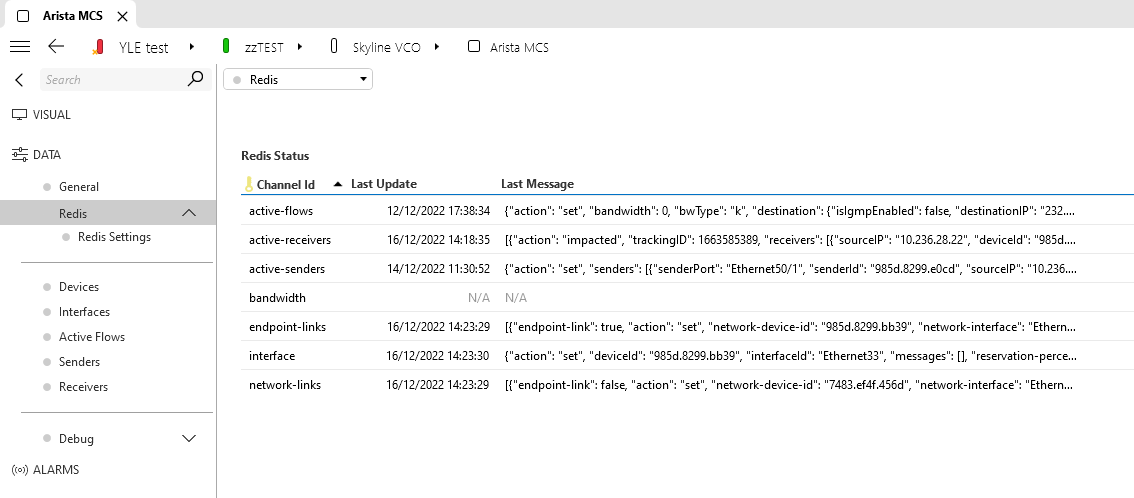Image resolution: width=1134 pixels, height=498 pixels.
Task: Click the Skyline VCO element icon
Action: tap(333, 46)
